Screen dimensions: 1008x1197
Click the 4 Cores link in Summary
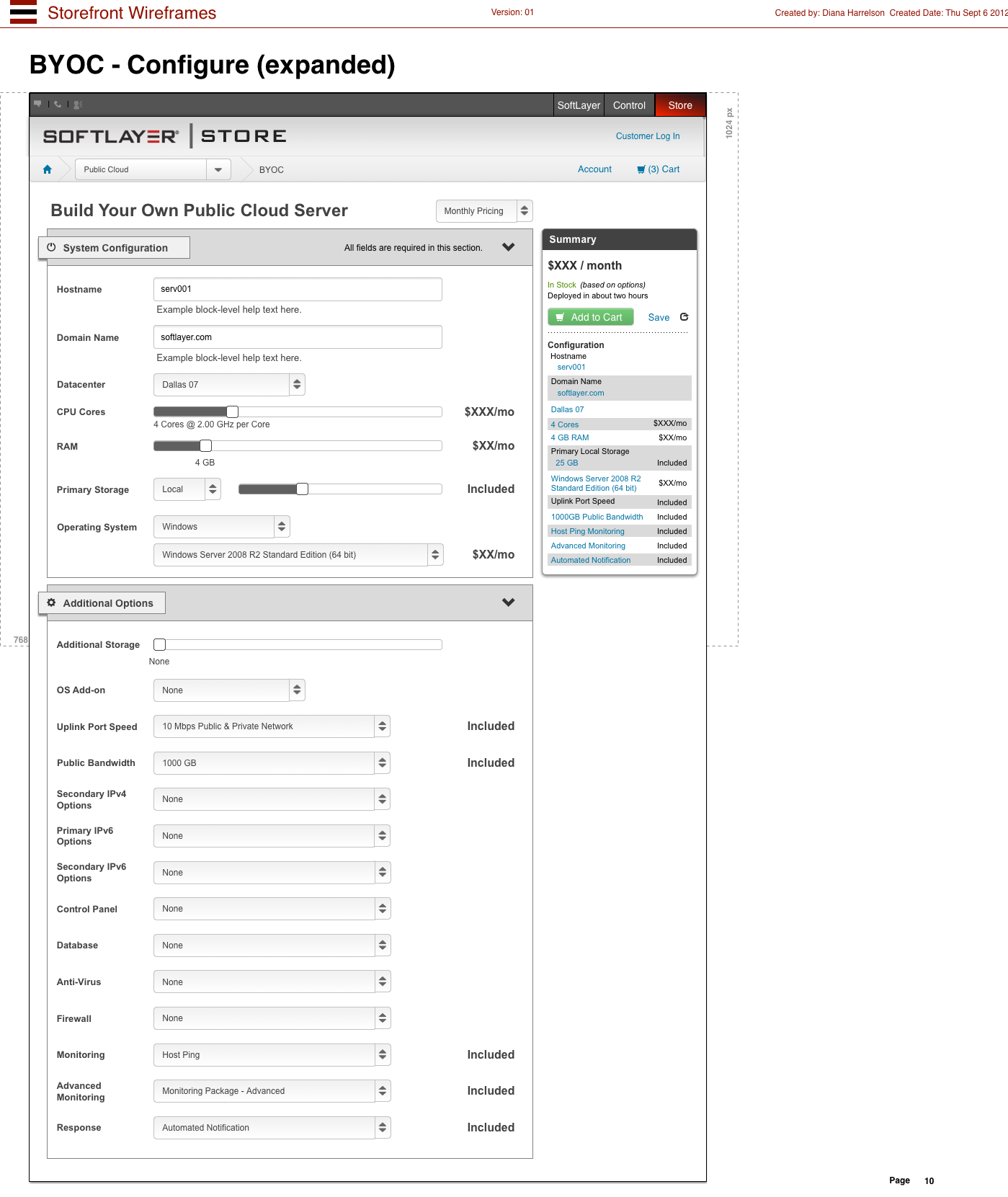[x=565, y=425]
